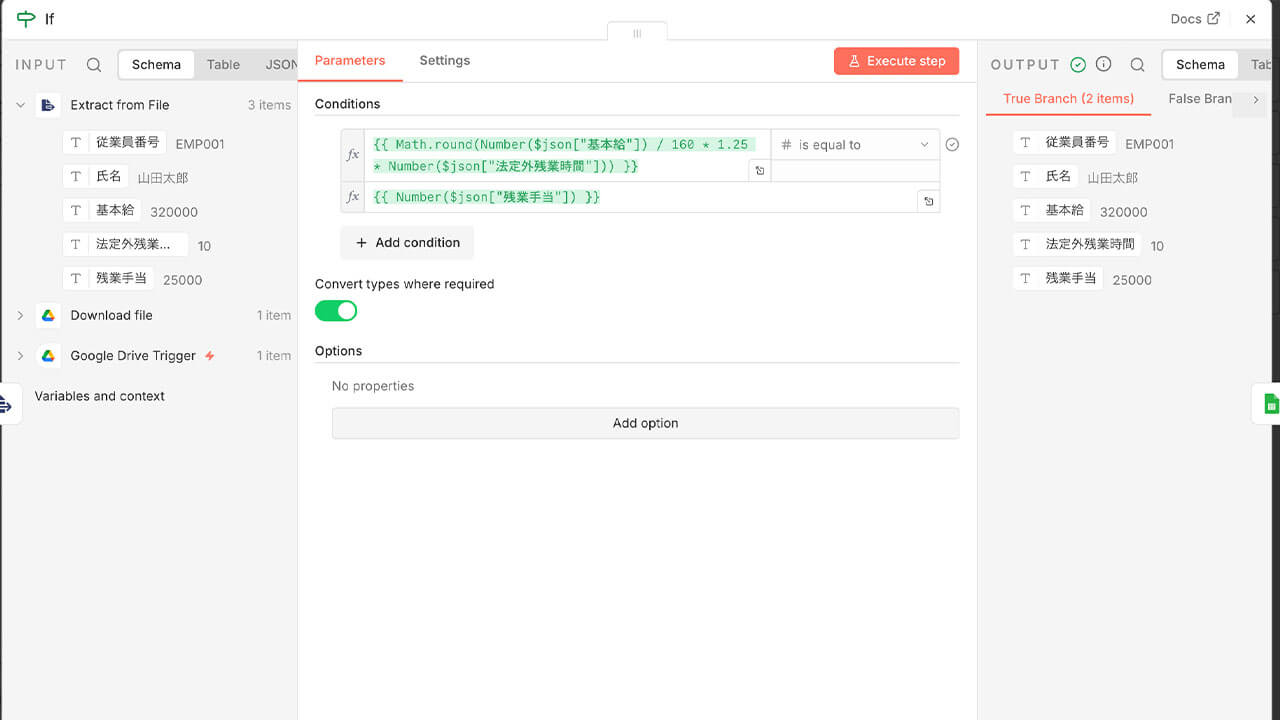
Task: Click the Google Sheets icon on right edge
Action: (1270, 403)
